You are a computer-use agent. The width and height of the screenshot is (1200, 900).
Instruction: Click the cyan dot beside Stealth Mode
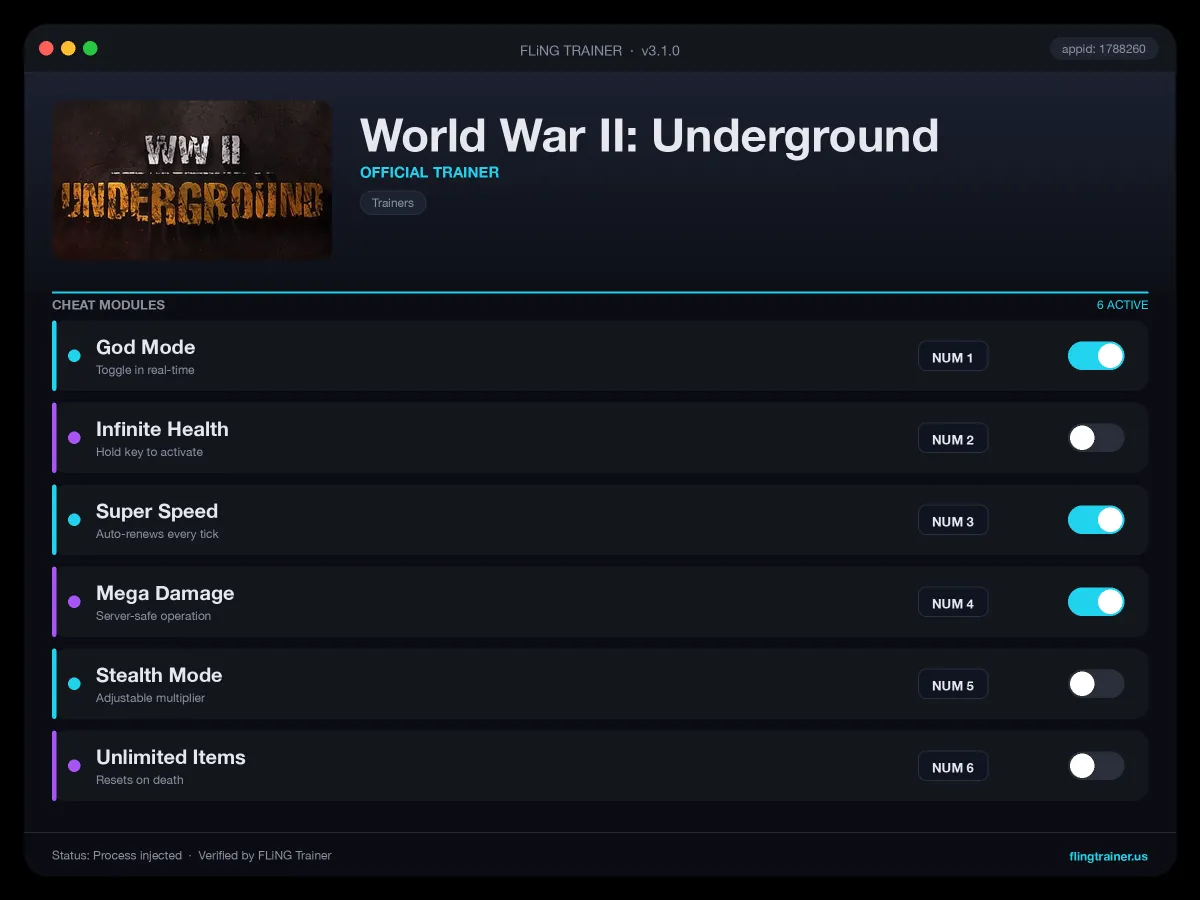[x=74, y=684]
